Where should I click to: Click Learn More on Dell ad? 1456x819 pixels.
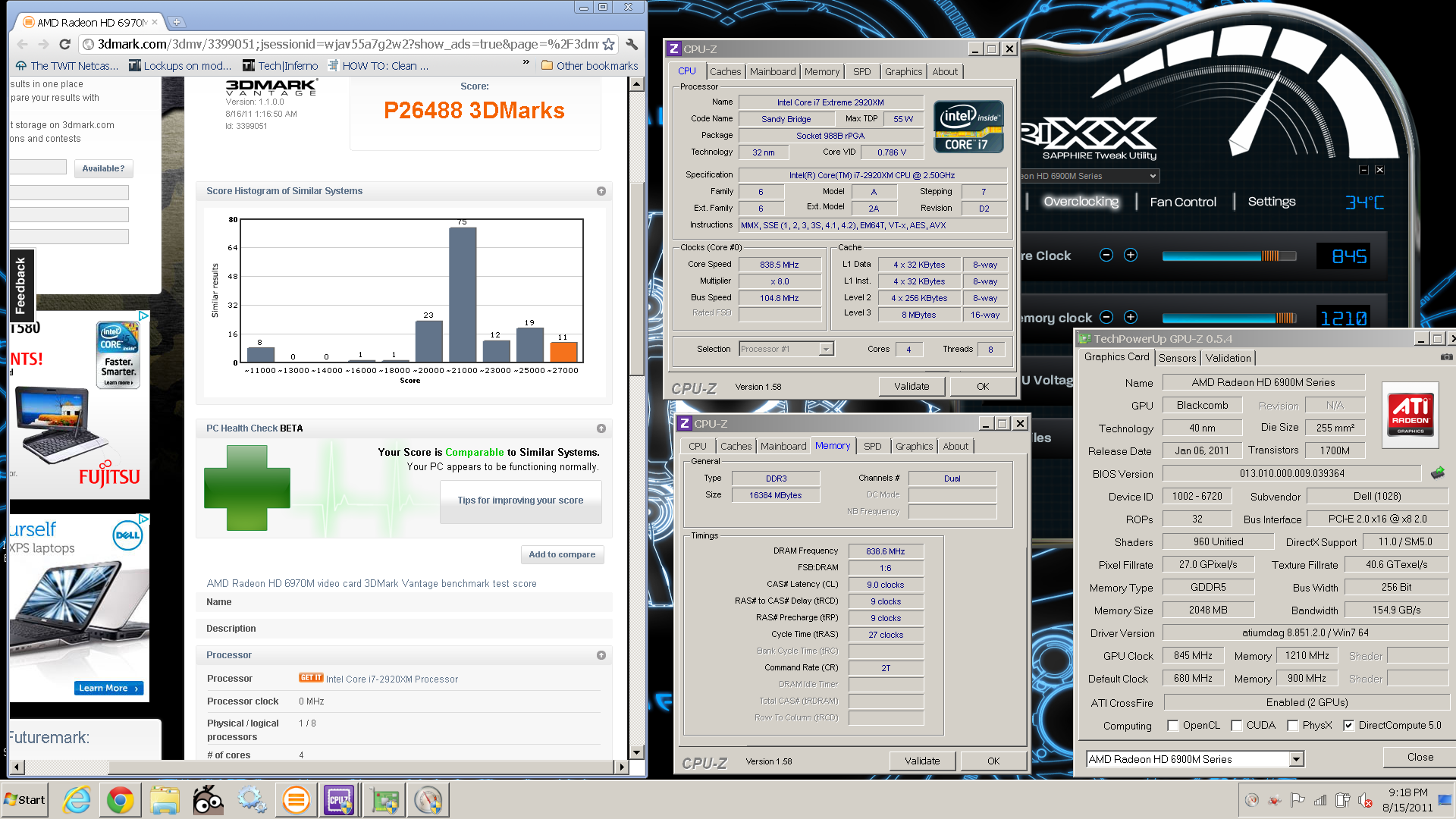[x=108, y=688]
